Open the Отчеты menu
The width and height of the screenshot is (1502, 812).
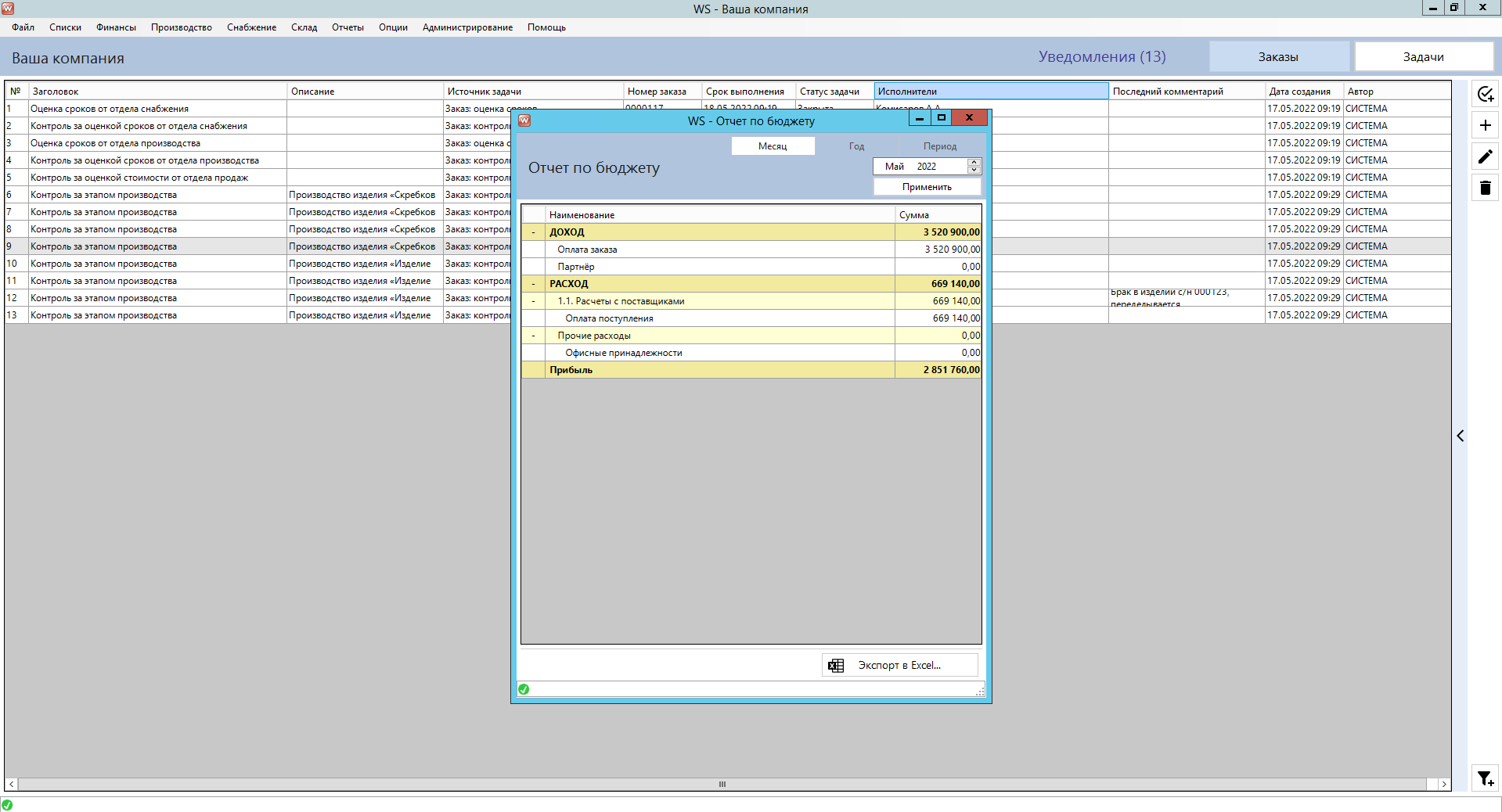[x=347, y=27]
